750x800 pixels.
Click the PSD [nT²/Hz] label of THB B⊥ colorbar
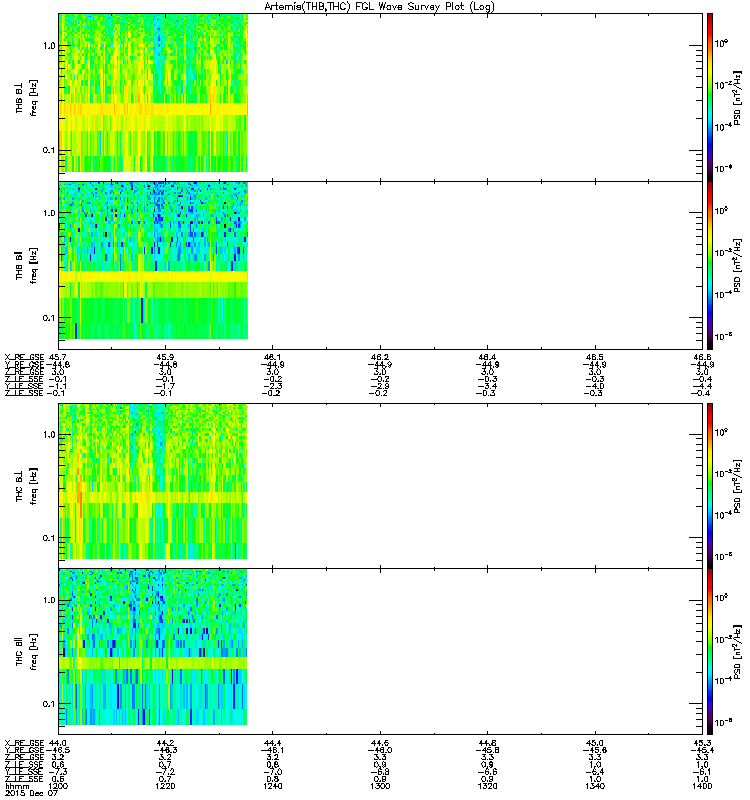click(x=737, y=98)
